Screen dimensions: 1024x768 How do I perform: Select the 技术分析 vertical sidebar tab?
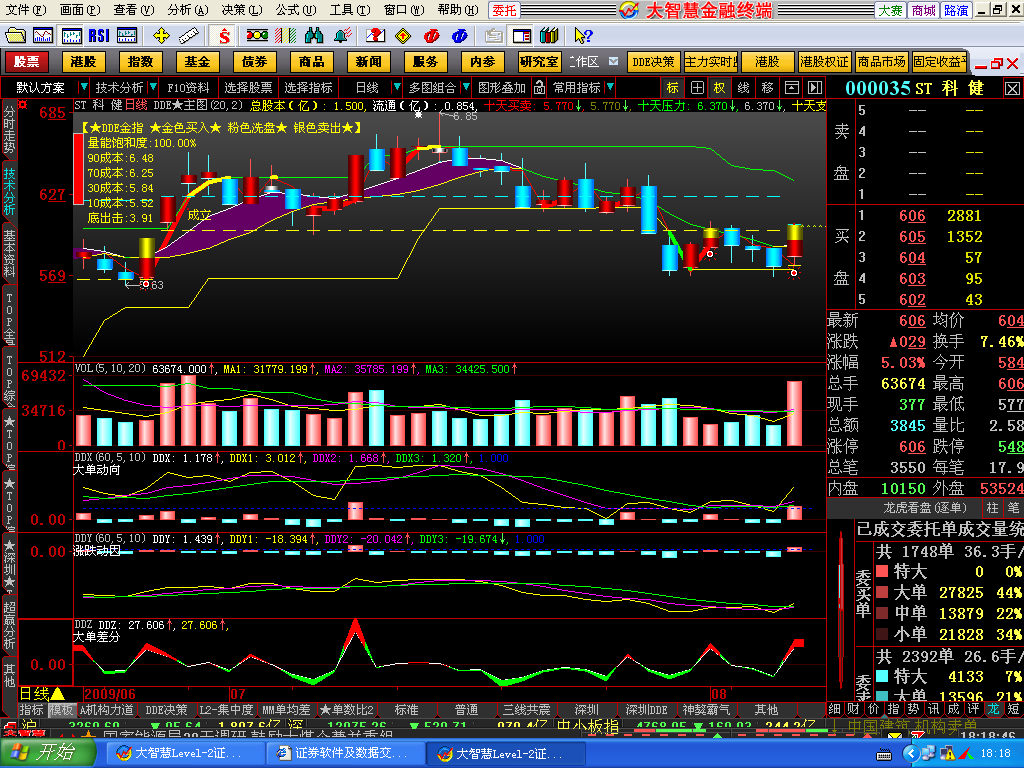coord(9,192)
